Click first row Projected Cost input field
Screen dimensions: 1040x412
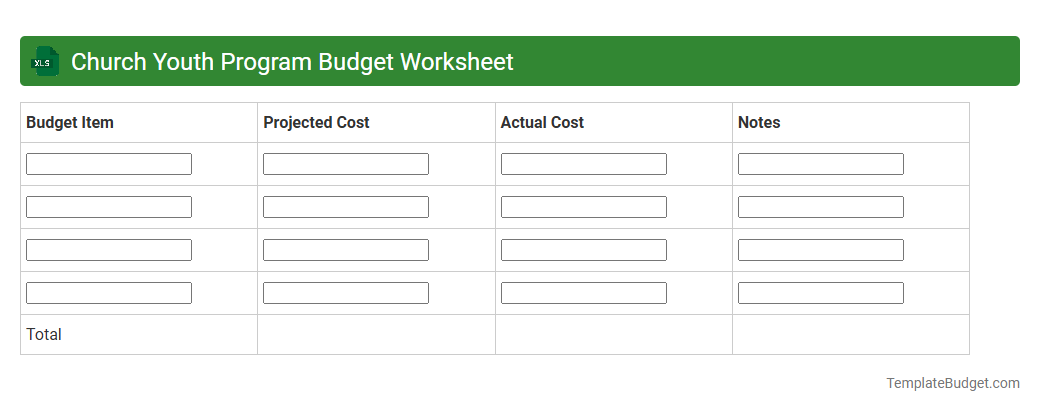point(346,164)
